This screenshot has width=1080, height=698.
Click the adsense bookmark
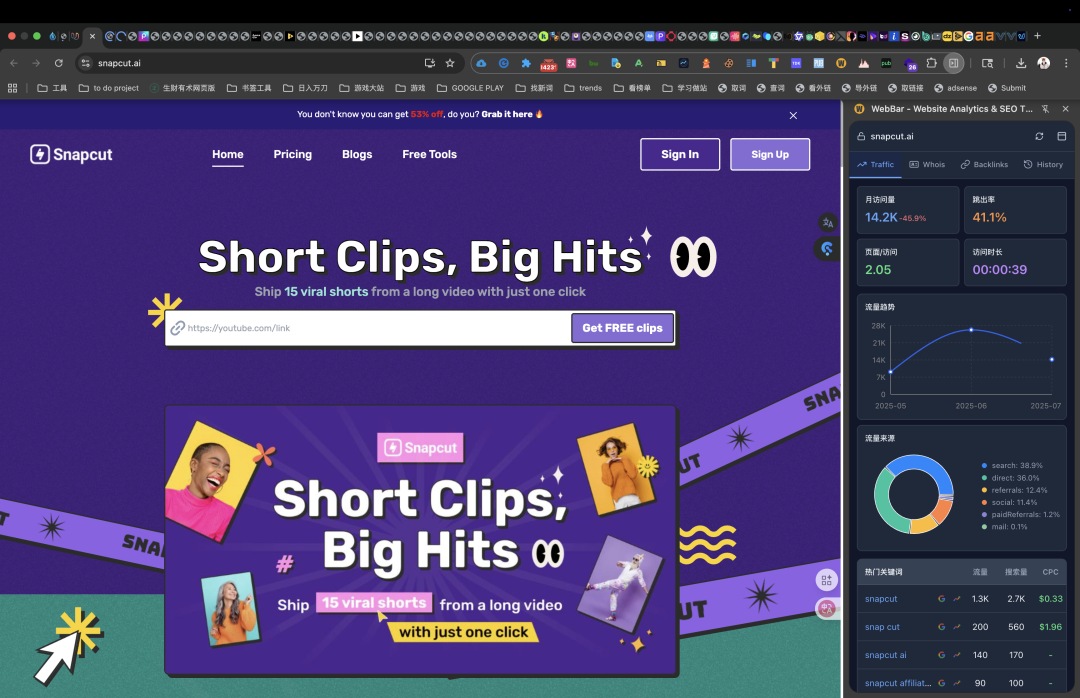pos(955,88)
